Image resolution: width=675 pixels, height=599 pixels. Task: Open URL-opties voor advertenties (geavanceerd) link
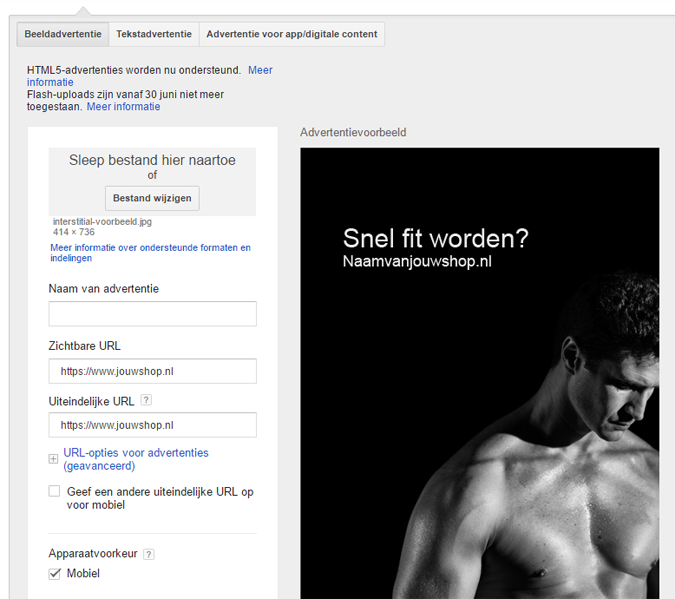tap(136, 459)
